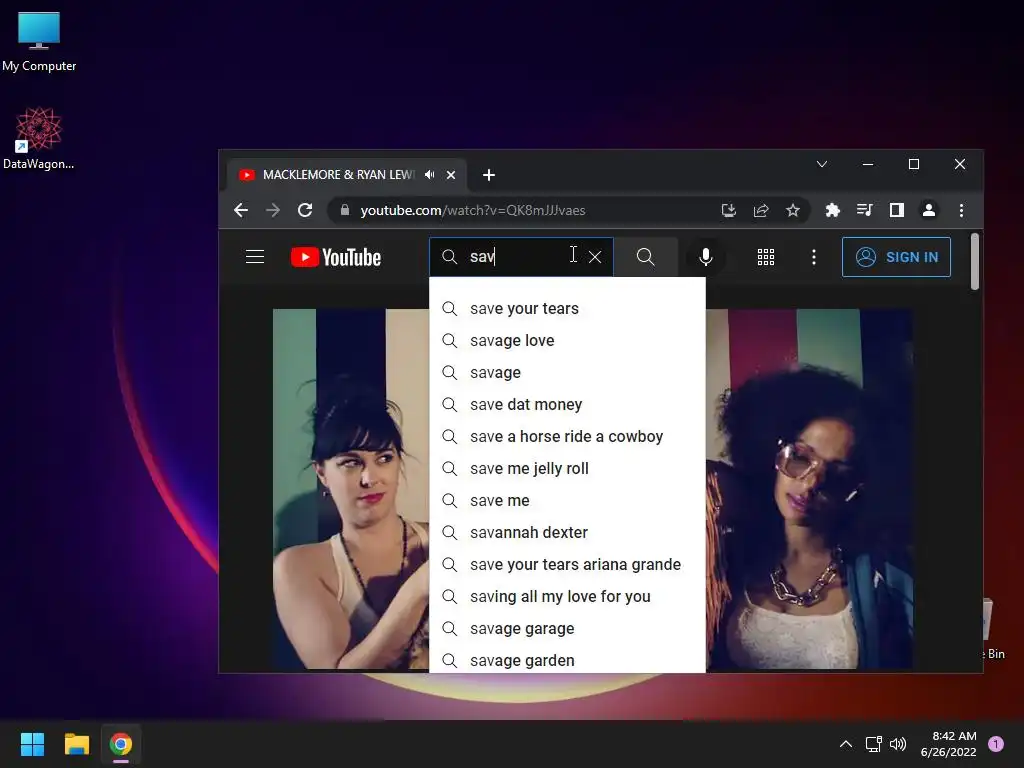Click the install app icon in address bar
The height and width of the screenshot is (768, 1024).
pos(729,210)
